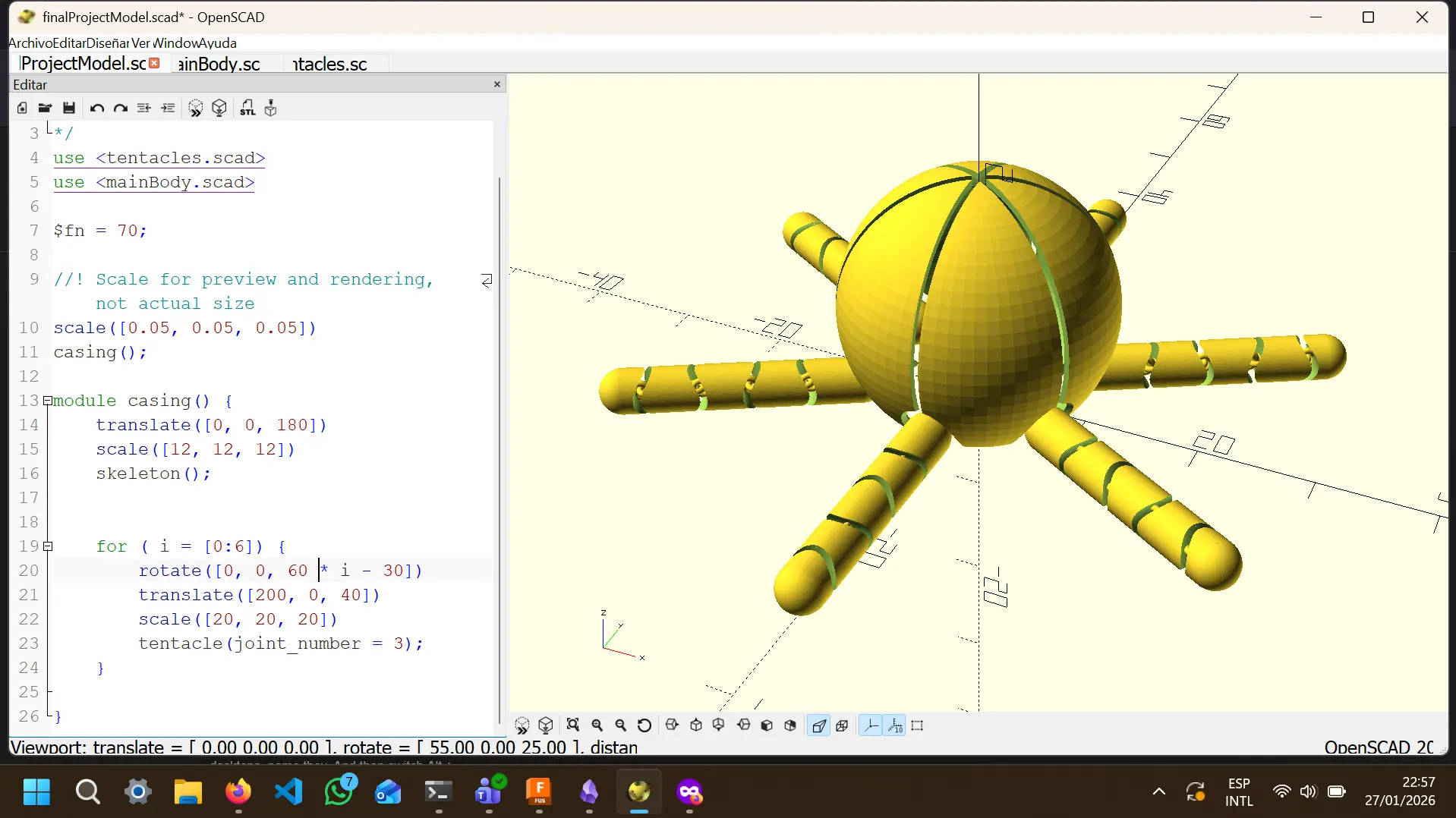
Task: Toggle scale markers on the axes
Action: point(895,725)
